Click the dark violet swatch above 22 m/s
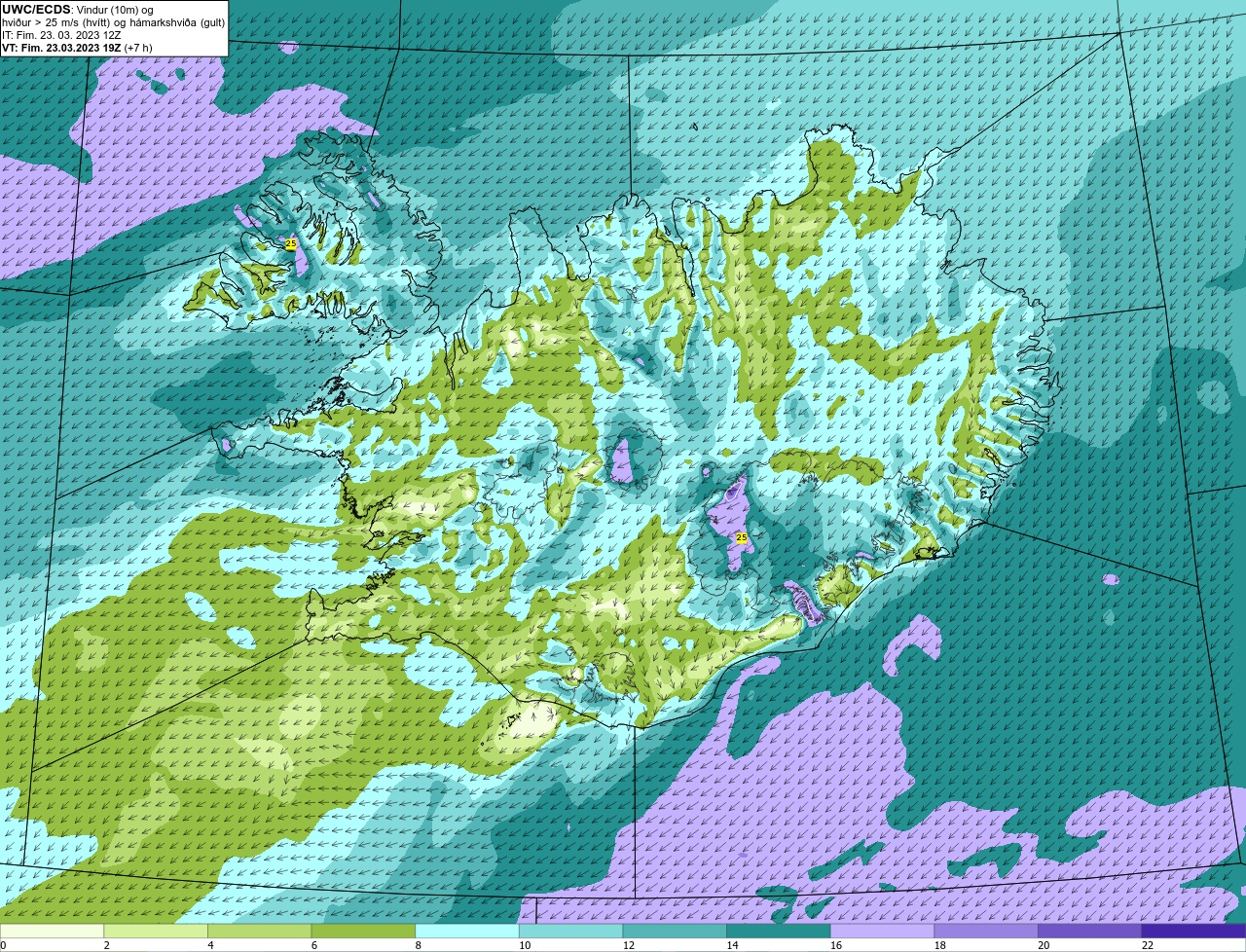The width and height of the screenshot is (1246, 952). click(x=1193, y=932)
